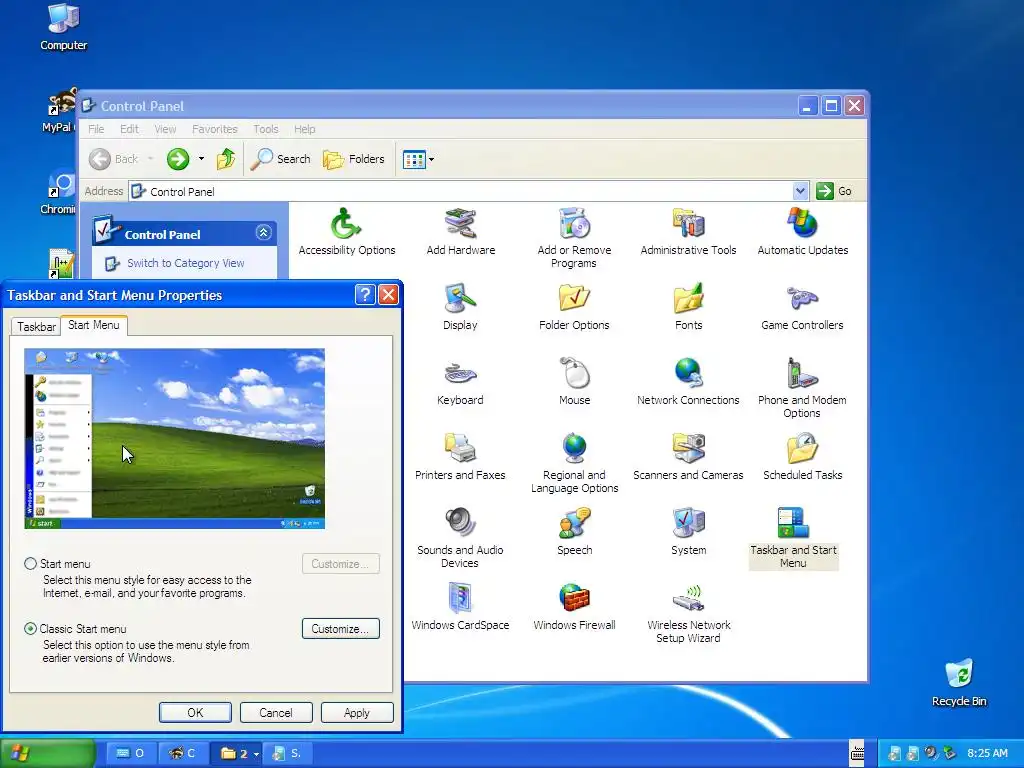Open the Recycle Bin desktop icon
Viewport: 1024px width, 768px height.
[959, 683]
